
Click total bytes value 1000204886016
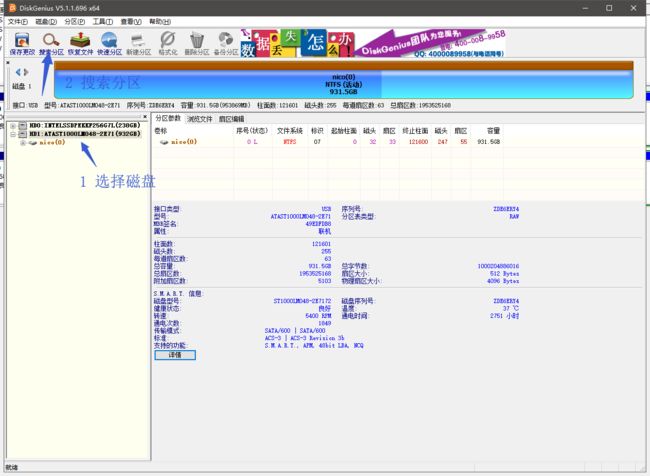tap(498, 266)
